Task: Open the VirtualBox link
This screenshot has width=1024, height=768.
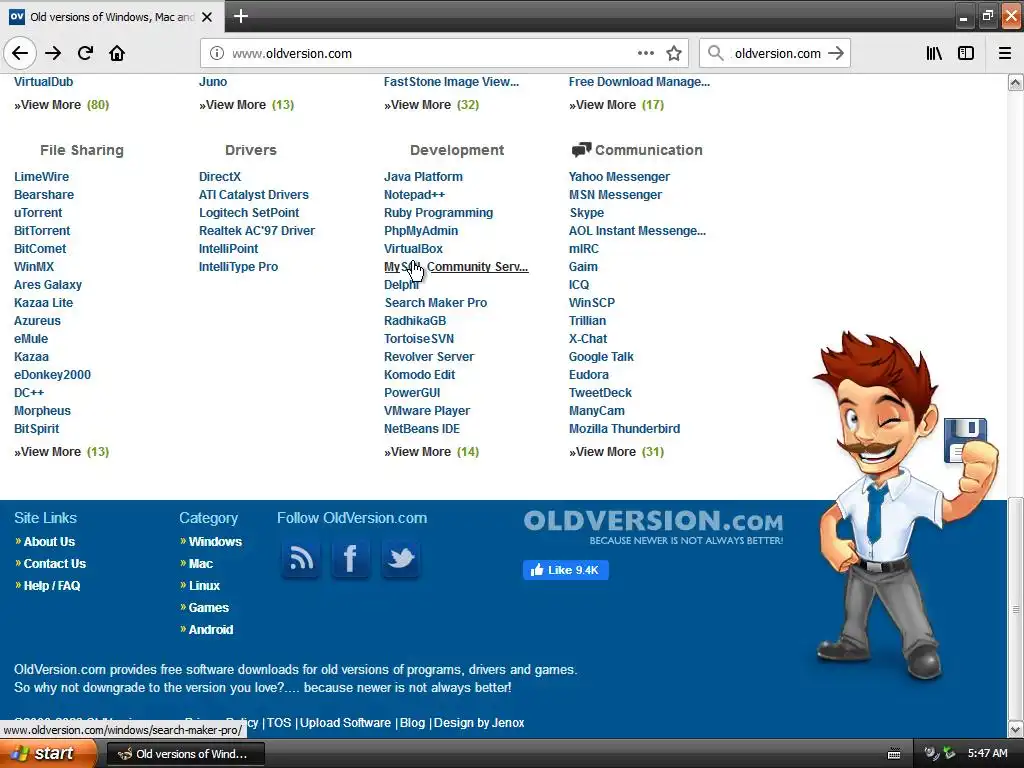Action: click(413, 249)
